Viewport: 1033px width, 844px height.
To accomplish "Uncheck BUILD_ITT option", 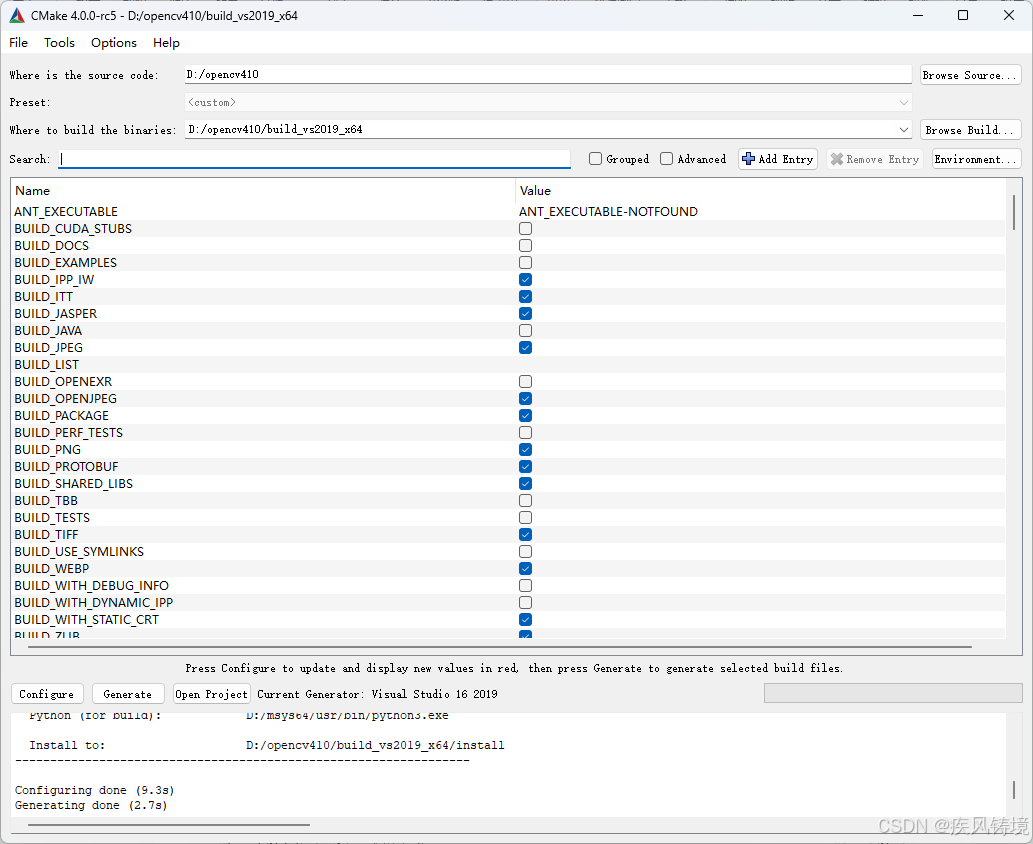I will click(x=525, y=296).
